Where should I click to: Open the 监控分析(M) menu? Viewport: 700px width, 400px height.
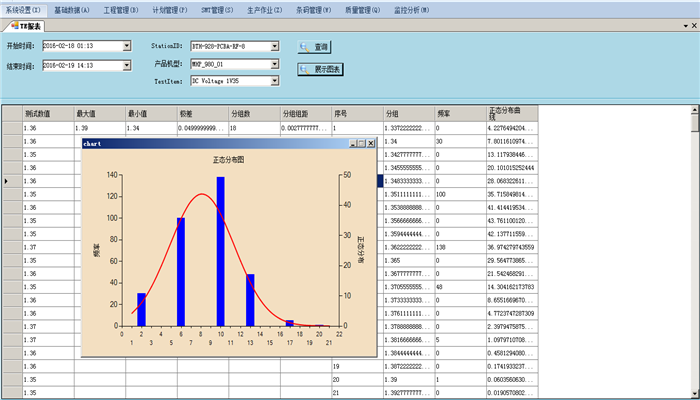[412, 10]
